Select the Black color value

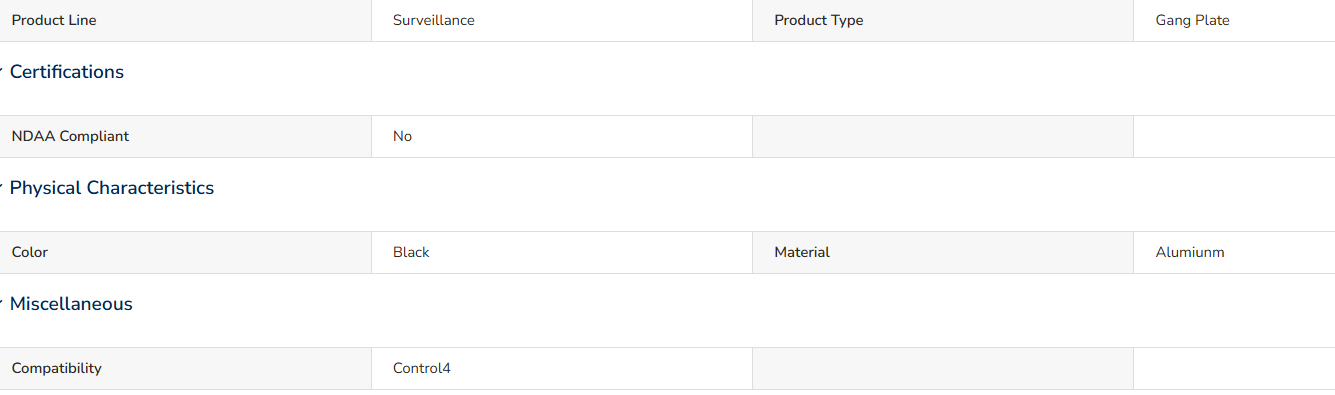[x=411, y=253]
